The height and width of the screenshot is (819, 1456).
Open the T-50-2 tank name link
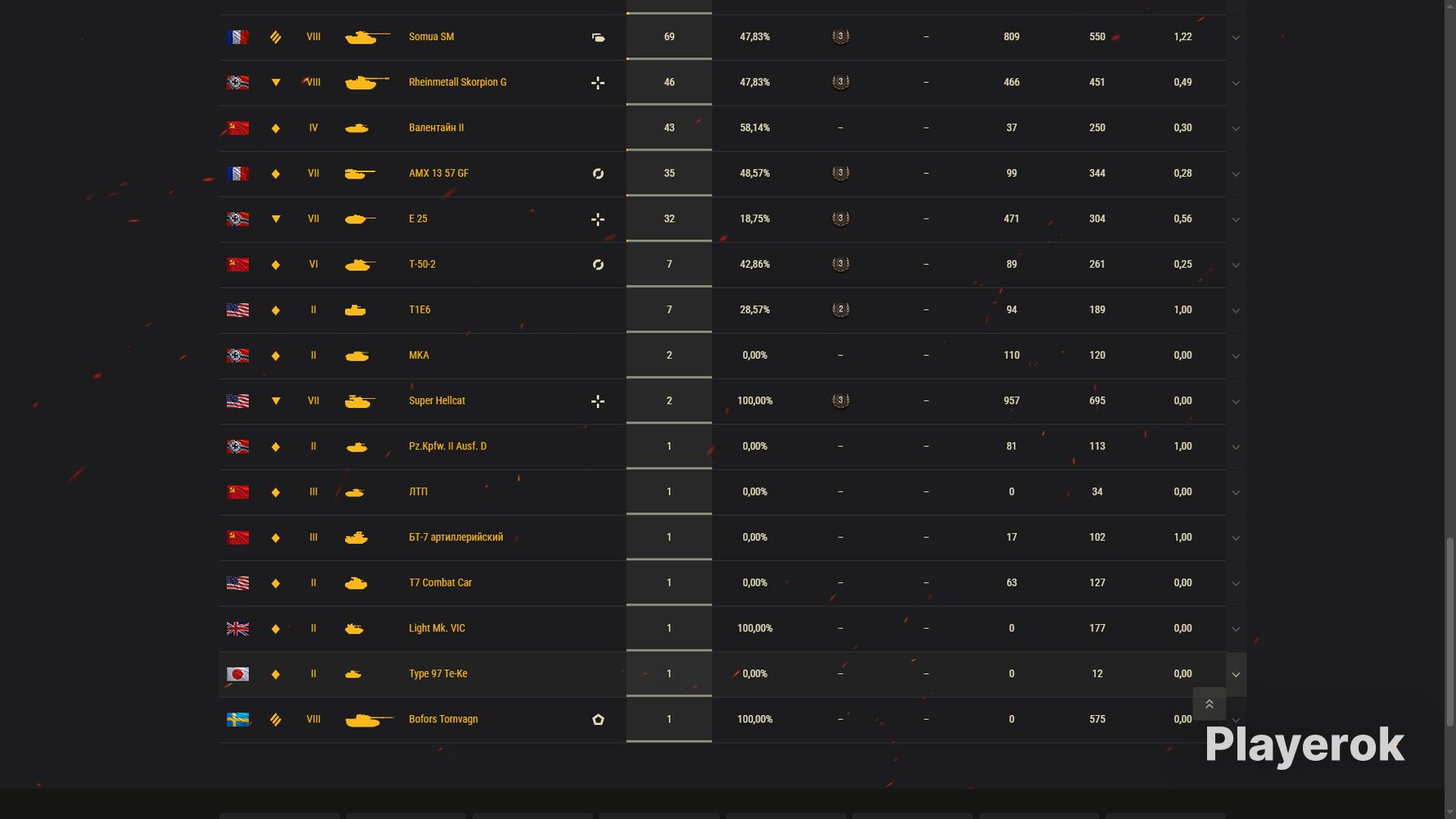point(422,265)
